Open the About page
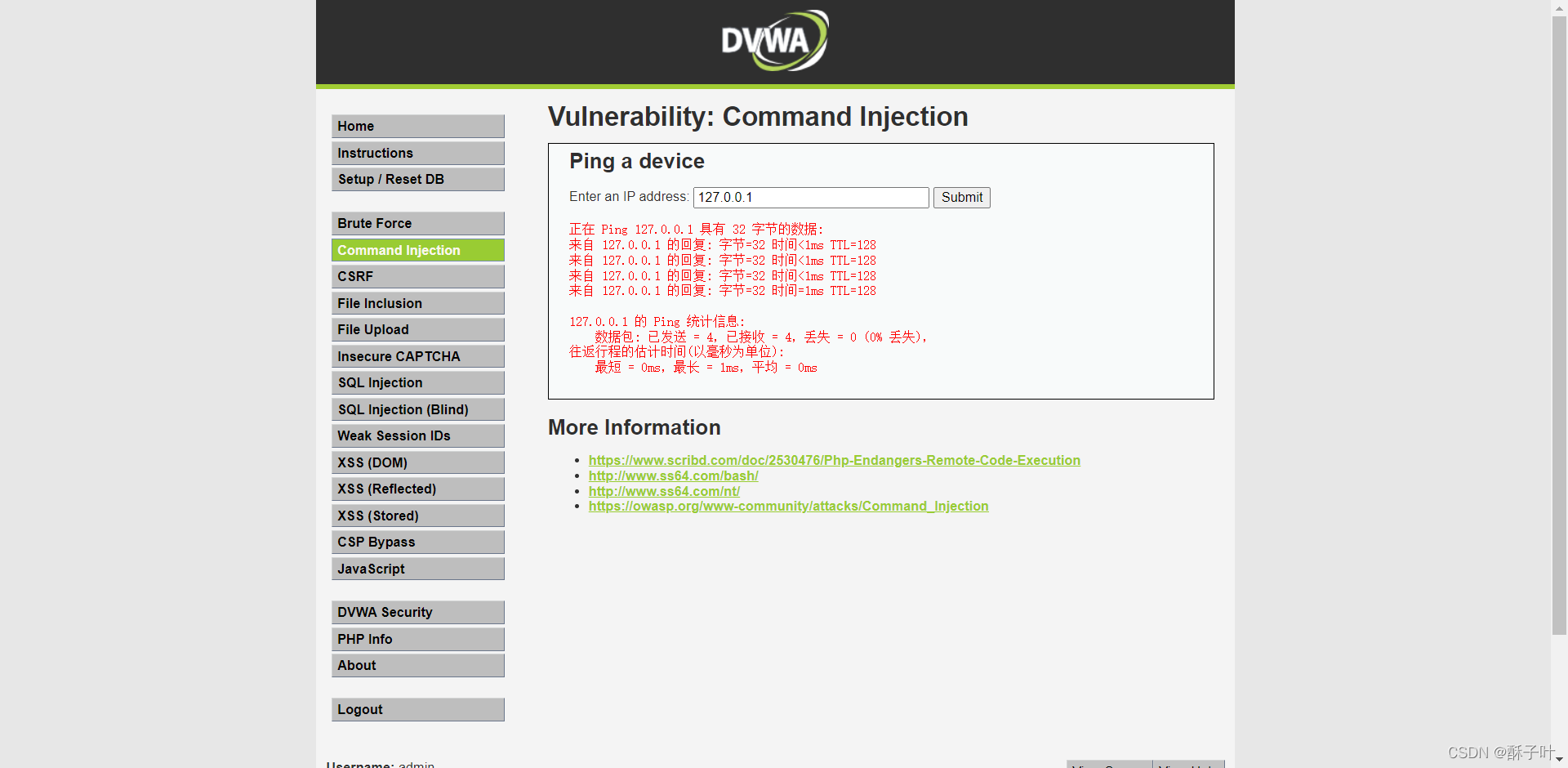The width and height of the screenshot is (1568, 768). (417, 665)
